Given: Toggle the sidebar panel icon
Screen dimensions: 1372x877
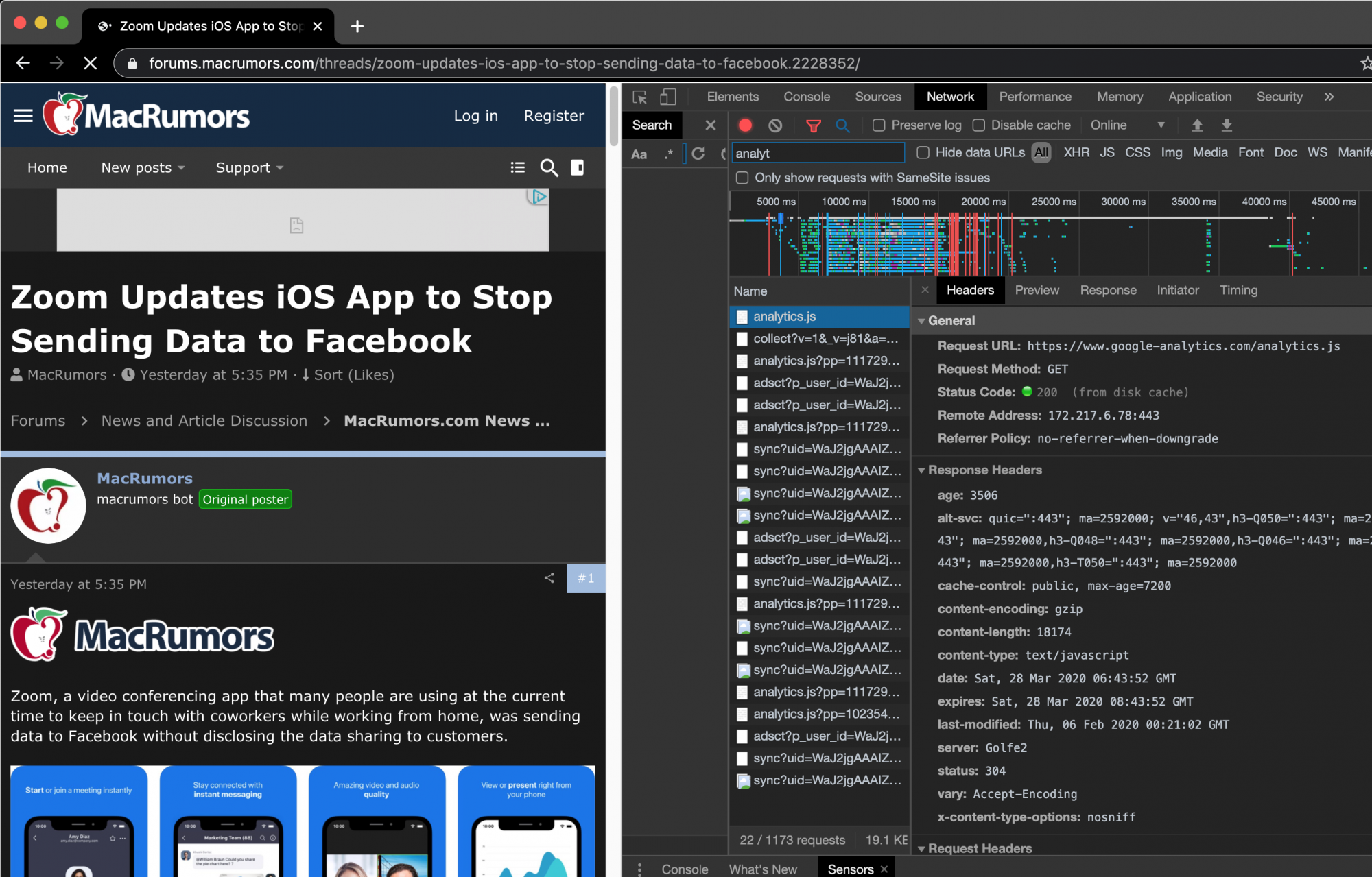Looking at the screenshot, I should pos(578,167).
